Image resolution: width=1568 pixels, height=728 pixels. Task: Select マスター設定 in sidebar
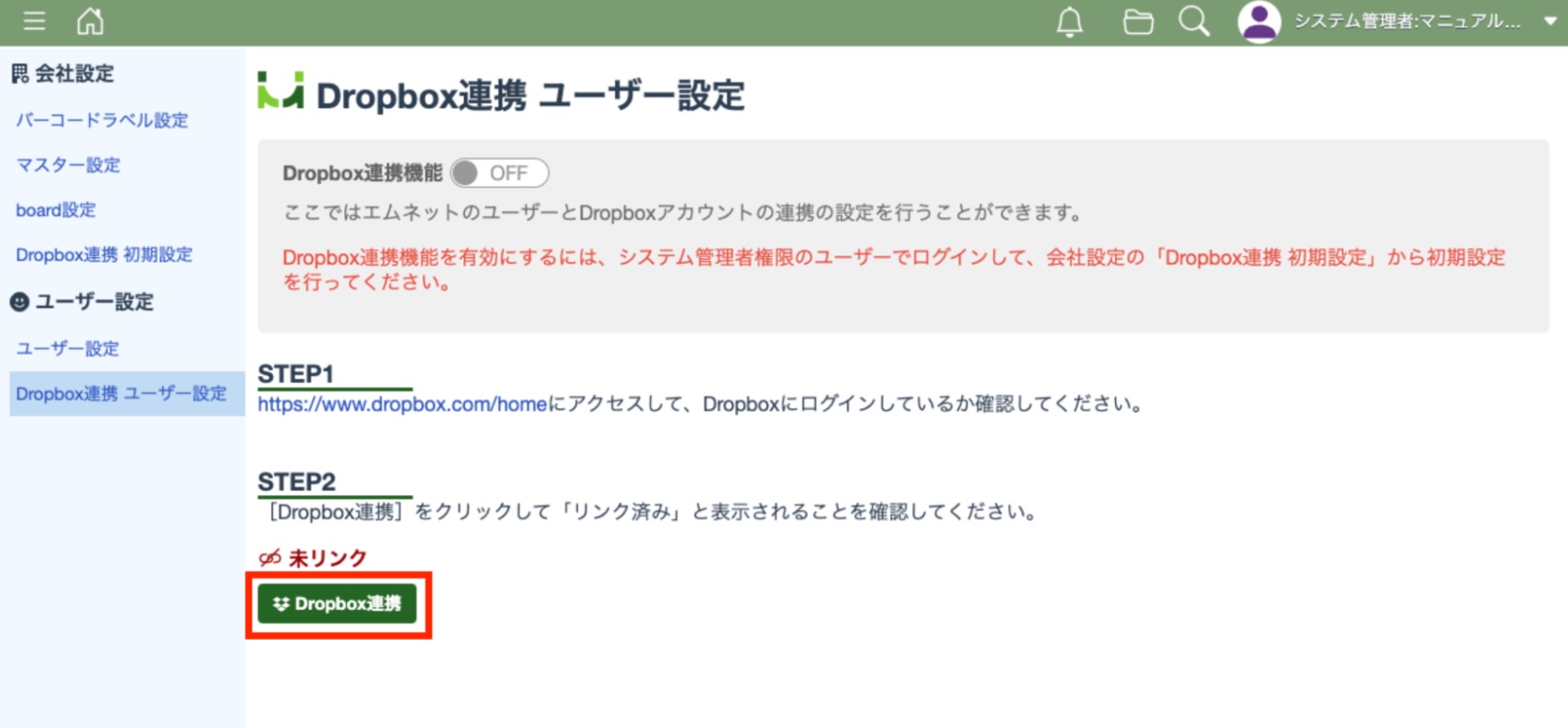point(68,165)
